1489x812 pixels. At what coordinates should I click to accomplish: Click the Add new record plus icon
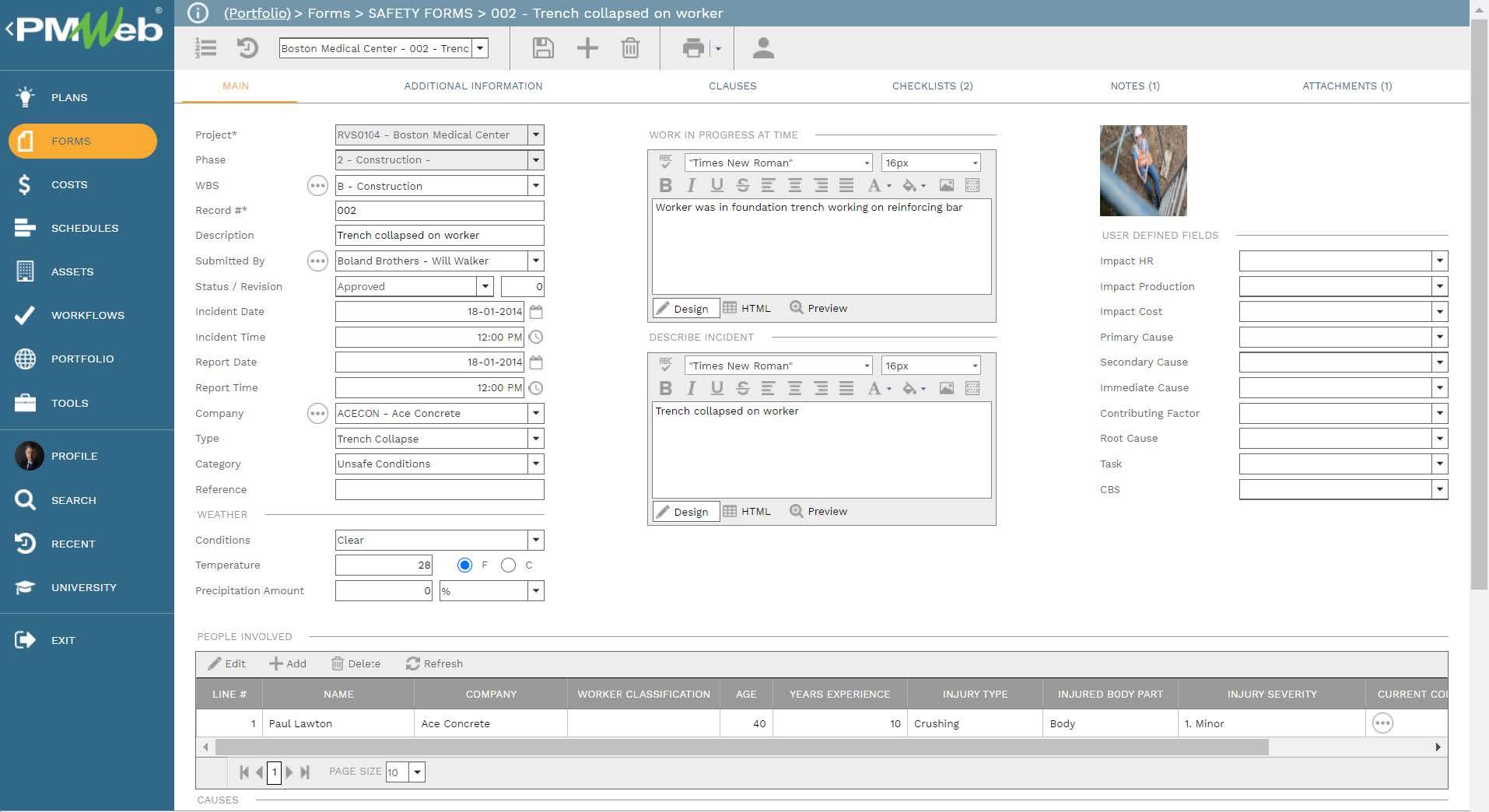[587, 48]
